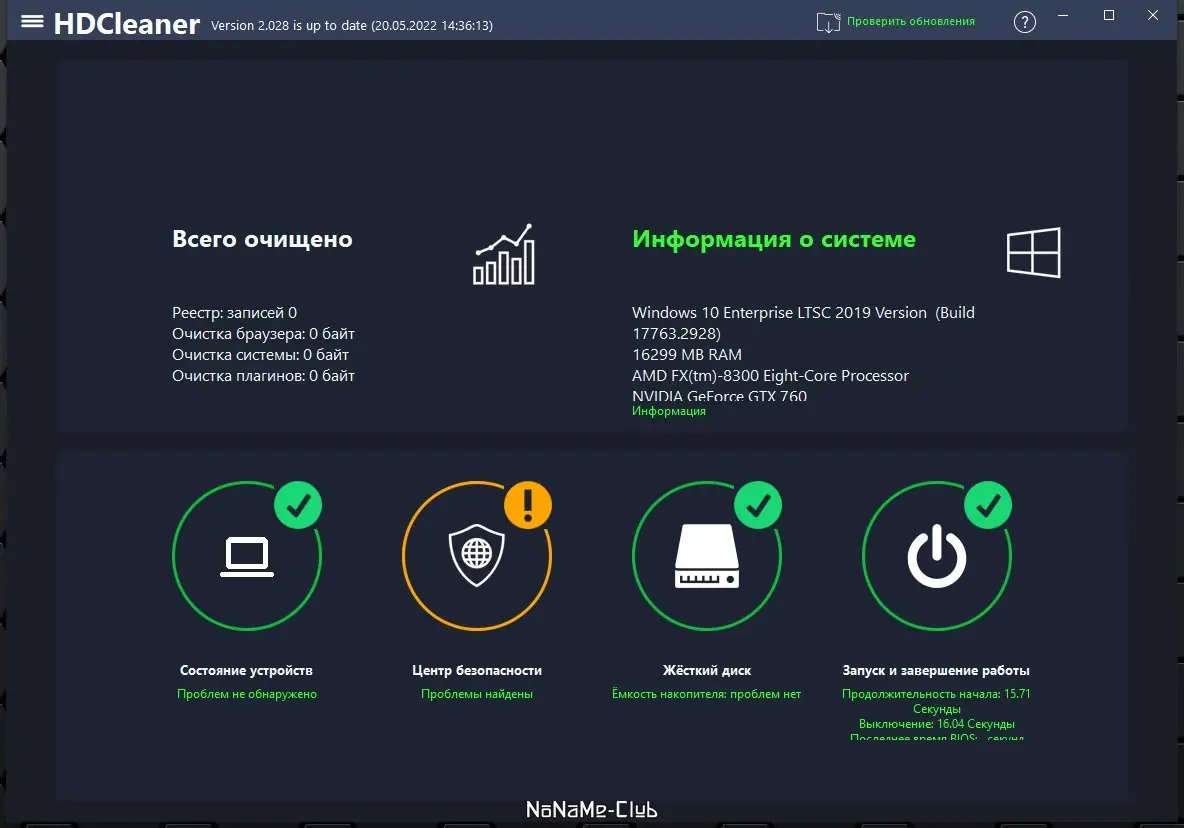Maximize the HDCleaner window

1108,15
